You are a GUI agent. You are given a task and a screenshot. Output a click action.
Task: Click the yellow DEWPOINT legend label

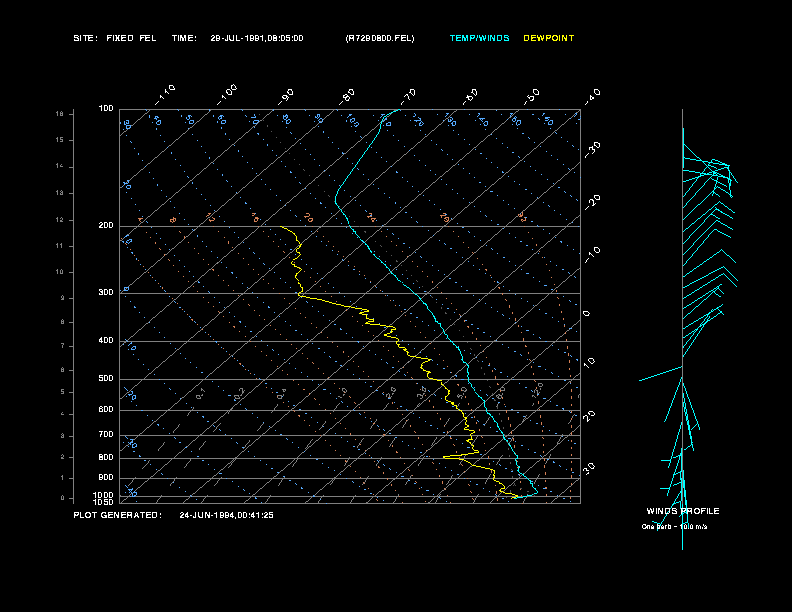(549, 38)
